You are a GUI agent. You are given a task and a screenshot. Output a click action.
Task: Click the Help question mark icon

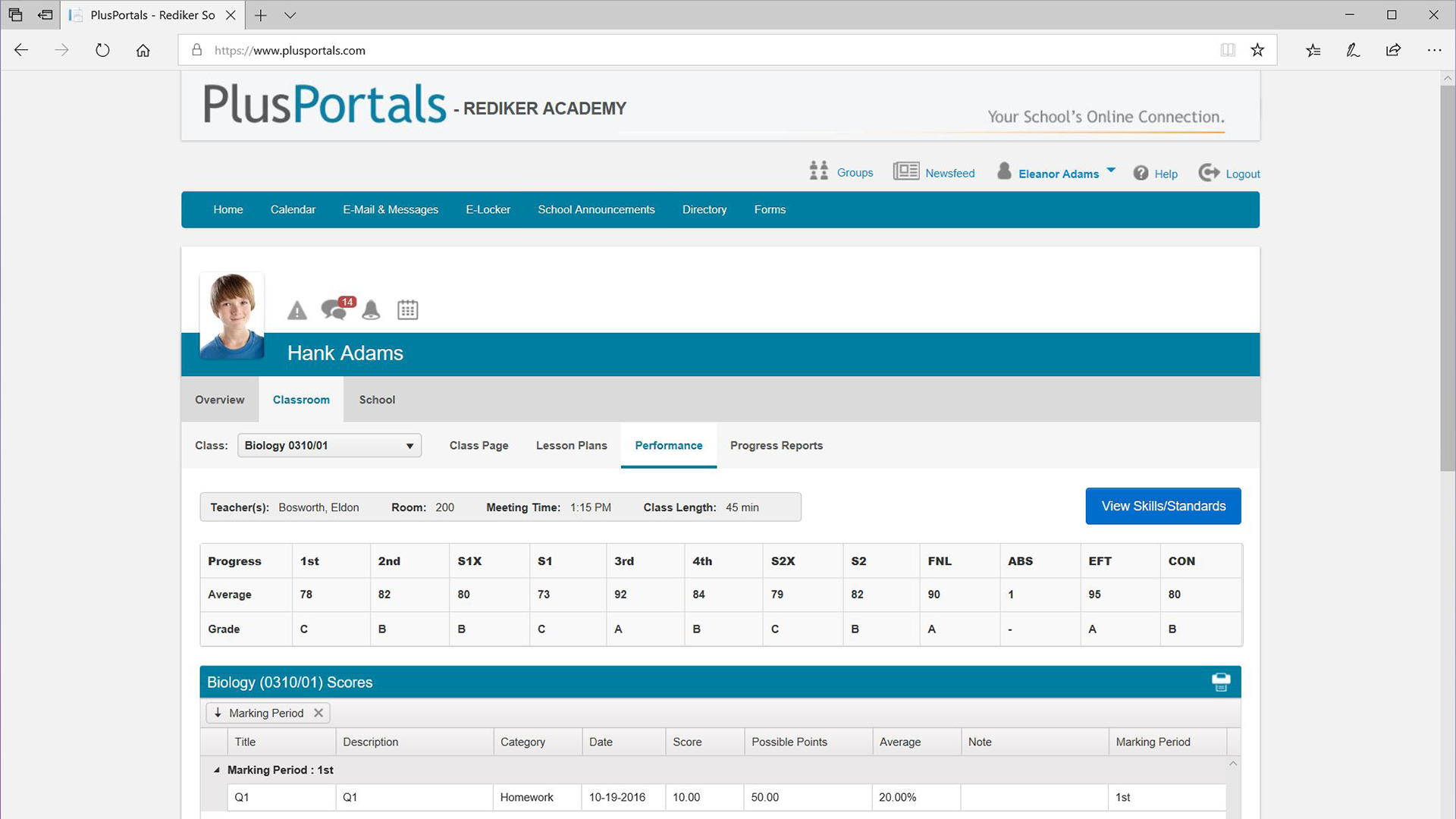[x=1141, y=173]
